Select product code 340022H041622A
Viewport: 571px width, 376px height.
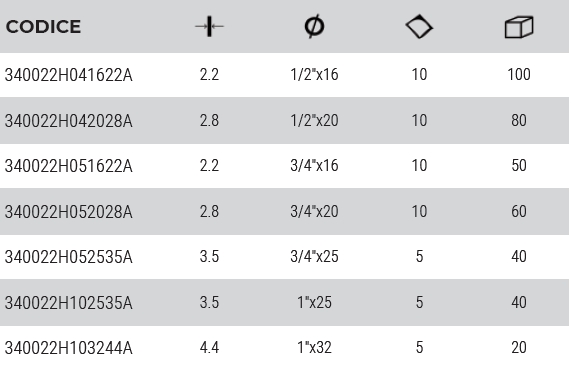coord(68,75)
